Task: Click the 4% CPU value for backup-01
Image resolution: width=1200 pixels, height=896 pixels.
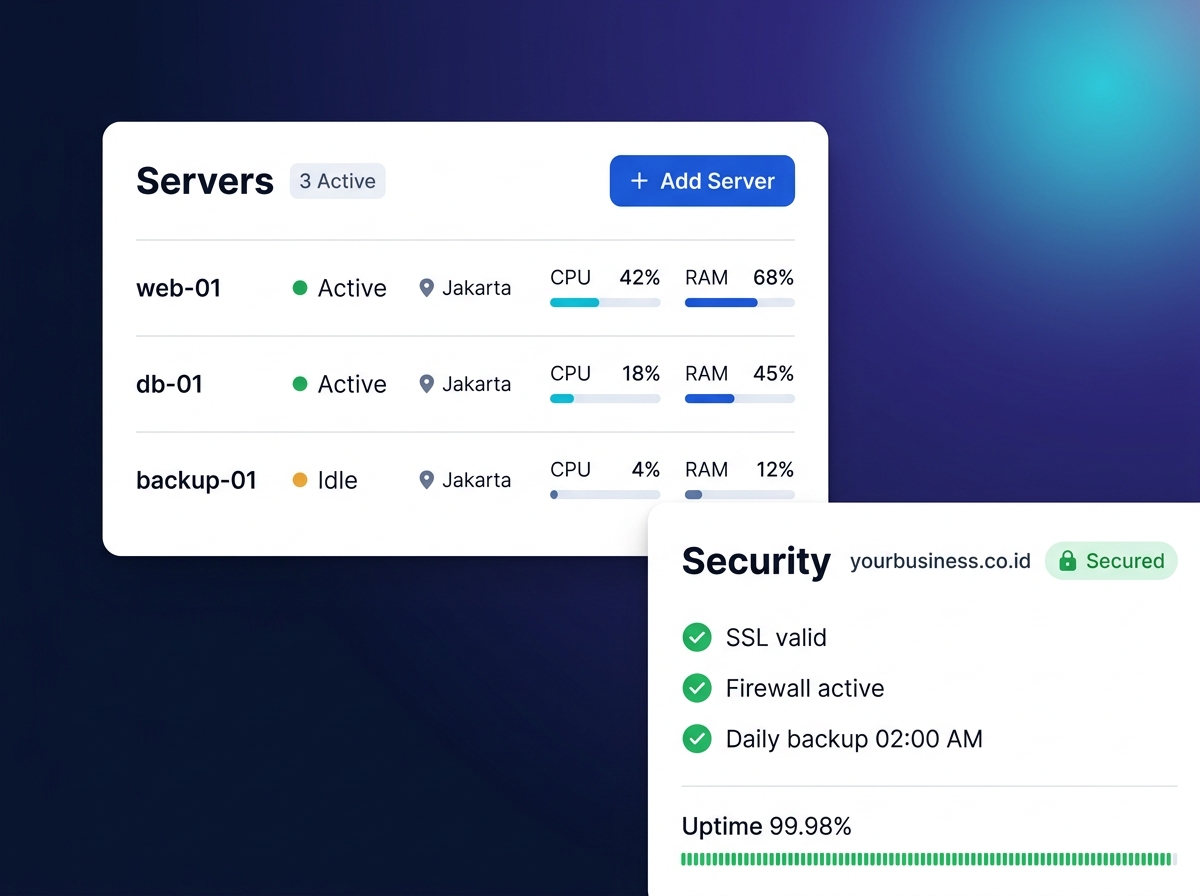Action: [x=646, y=469]
